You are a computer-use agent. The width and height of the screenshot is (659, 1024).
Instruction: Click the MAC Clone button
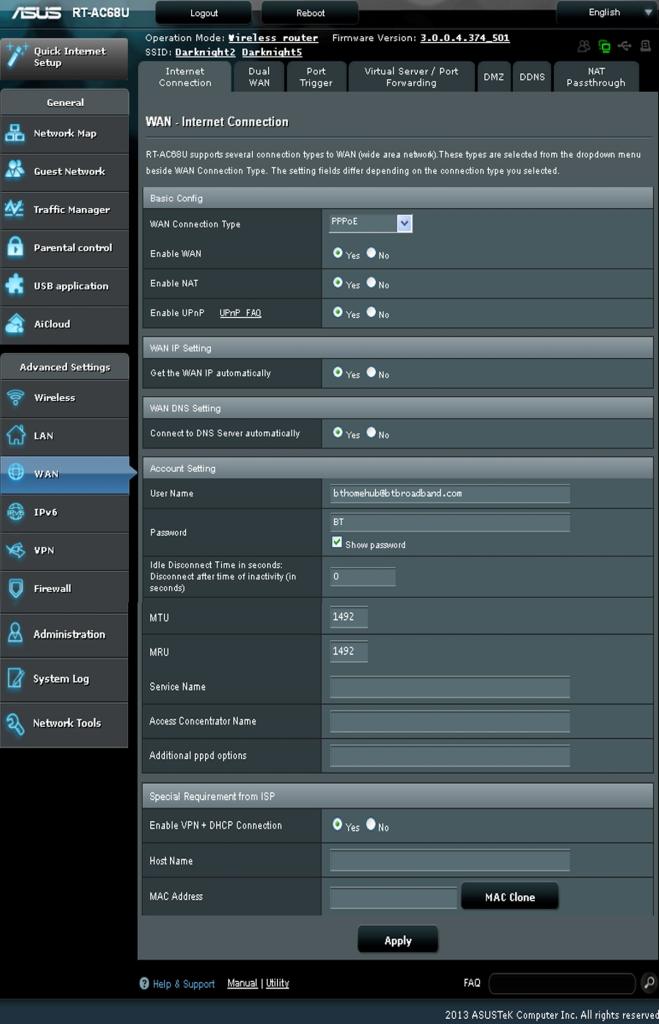(509, 897)
